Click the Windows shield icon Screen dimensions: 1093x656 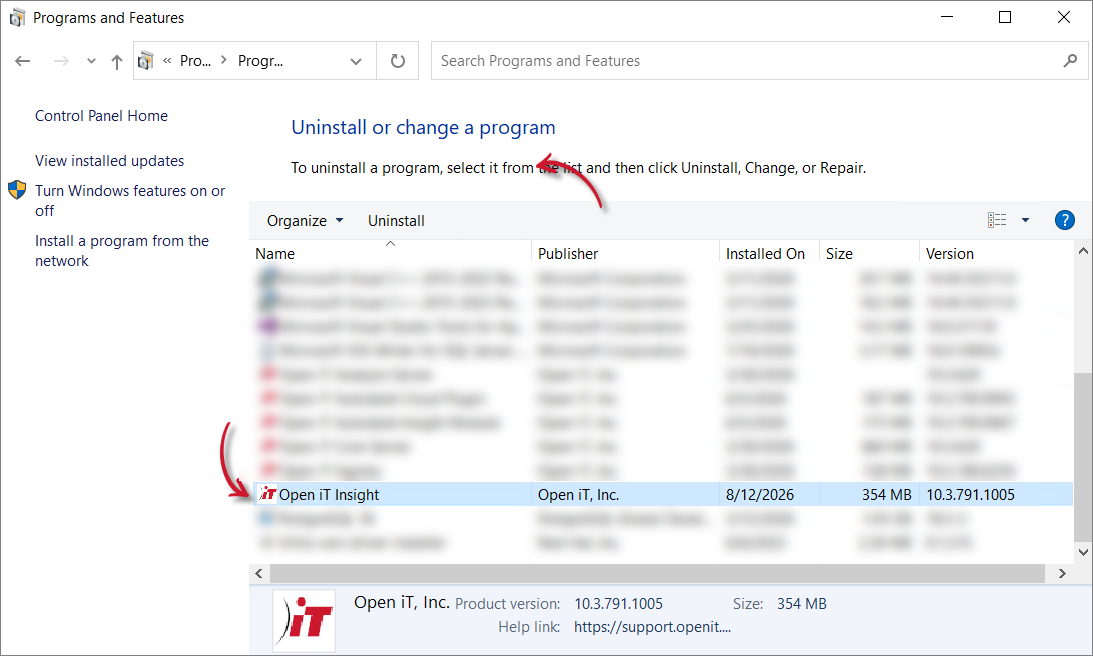pos(17,190)
